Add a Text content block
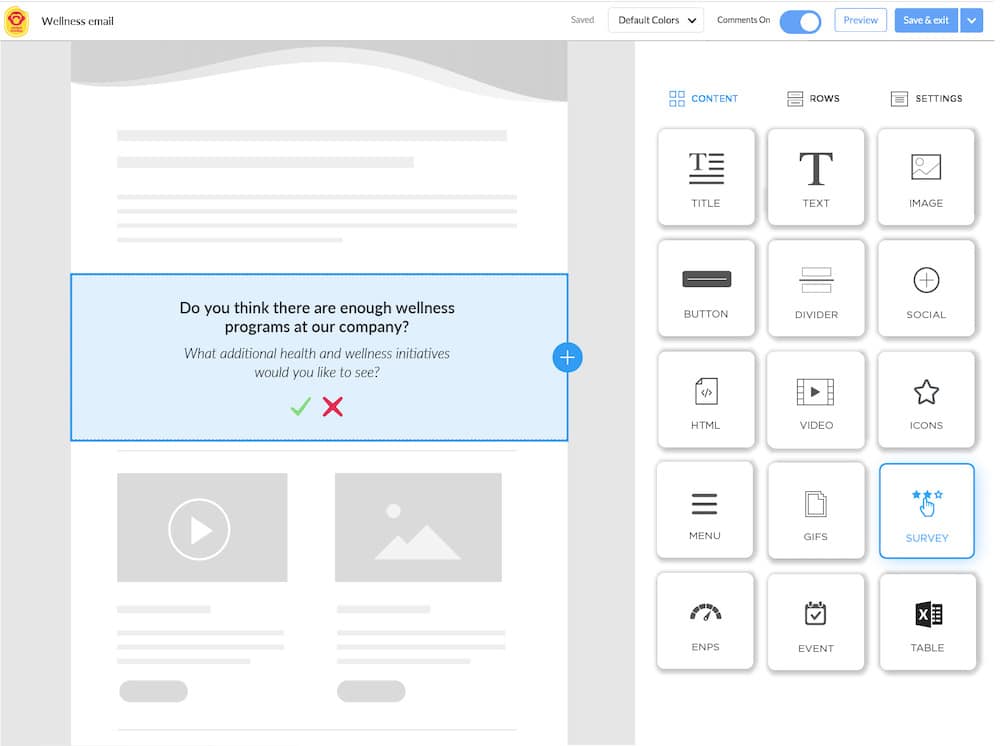The height and width of the screenshot is (746, 1000). 816,177
